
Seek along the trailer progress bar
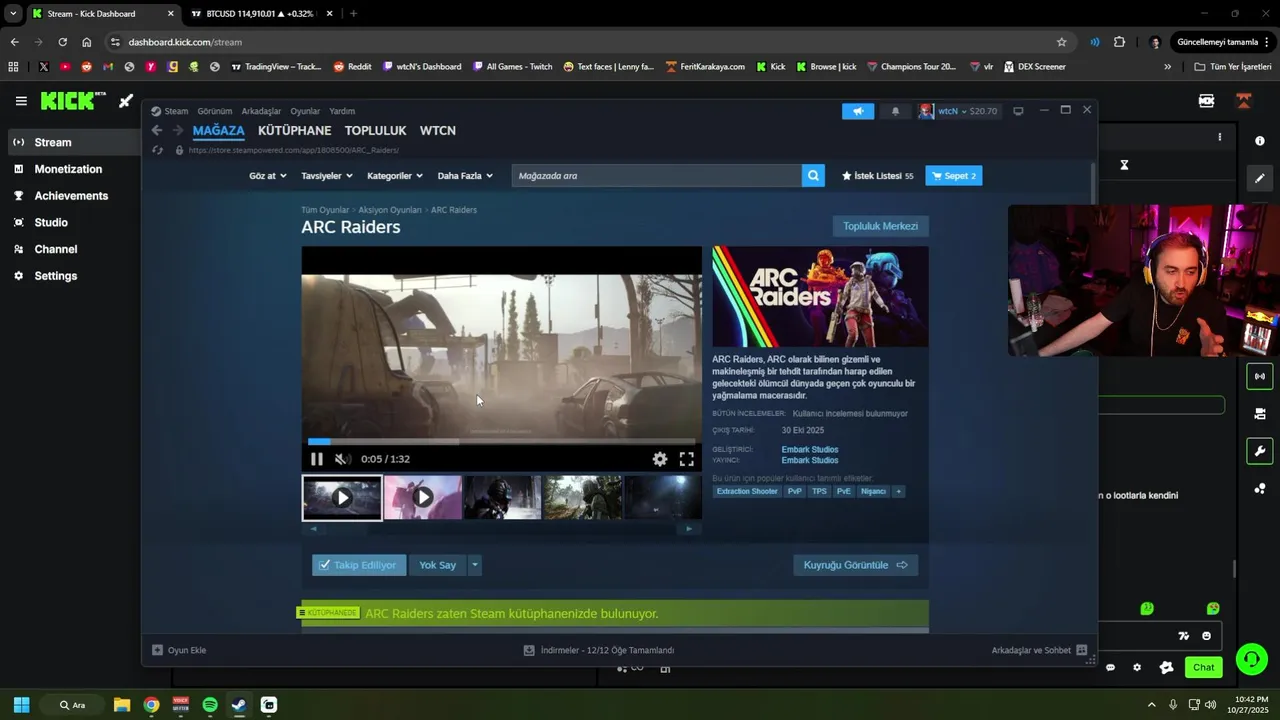[x=502, y=441]
